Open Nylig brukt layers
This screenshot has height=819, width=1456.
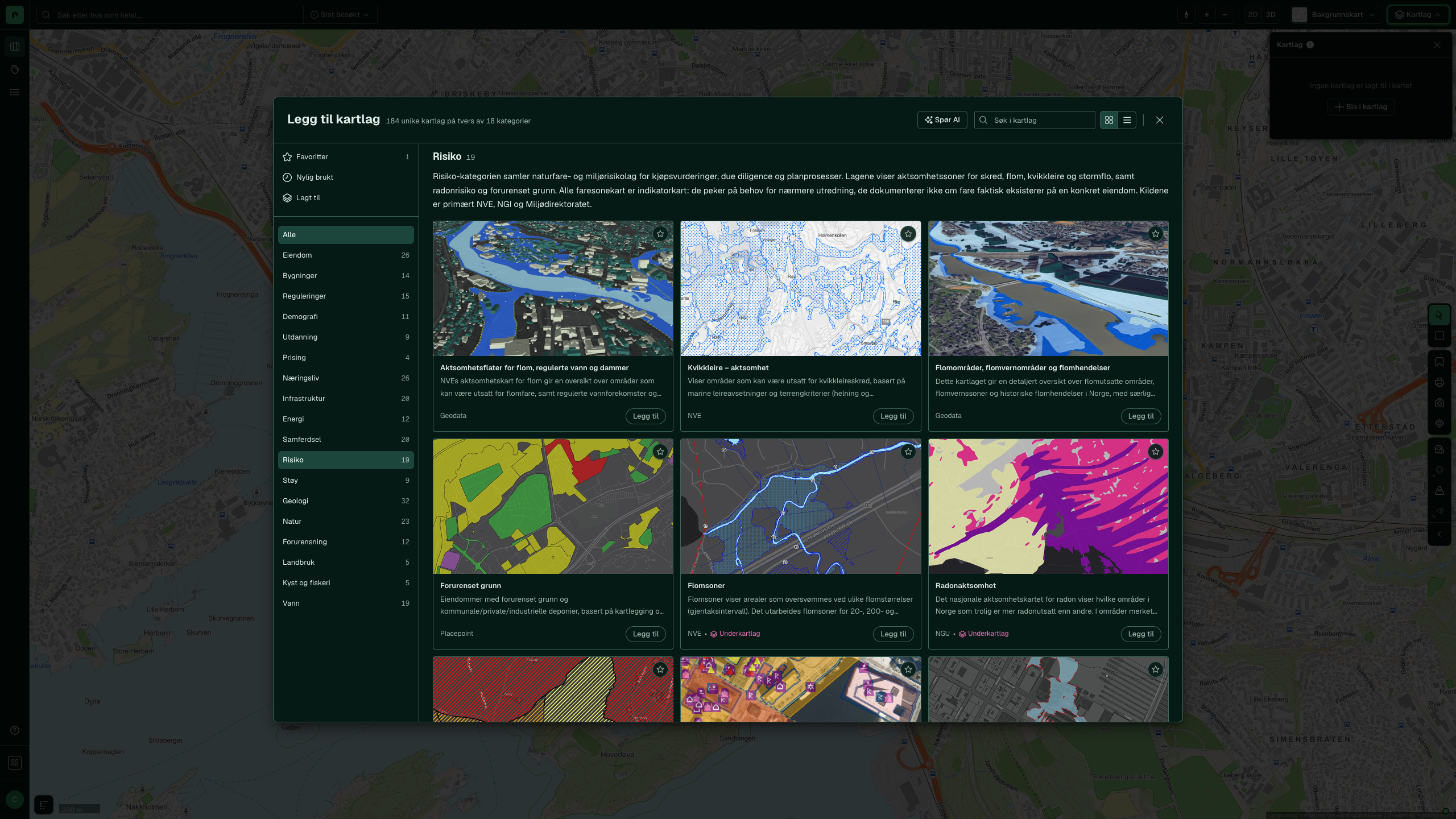(346, 177)
